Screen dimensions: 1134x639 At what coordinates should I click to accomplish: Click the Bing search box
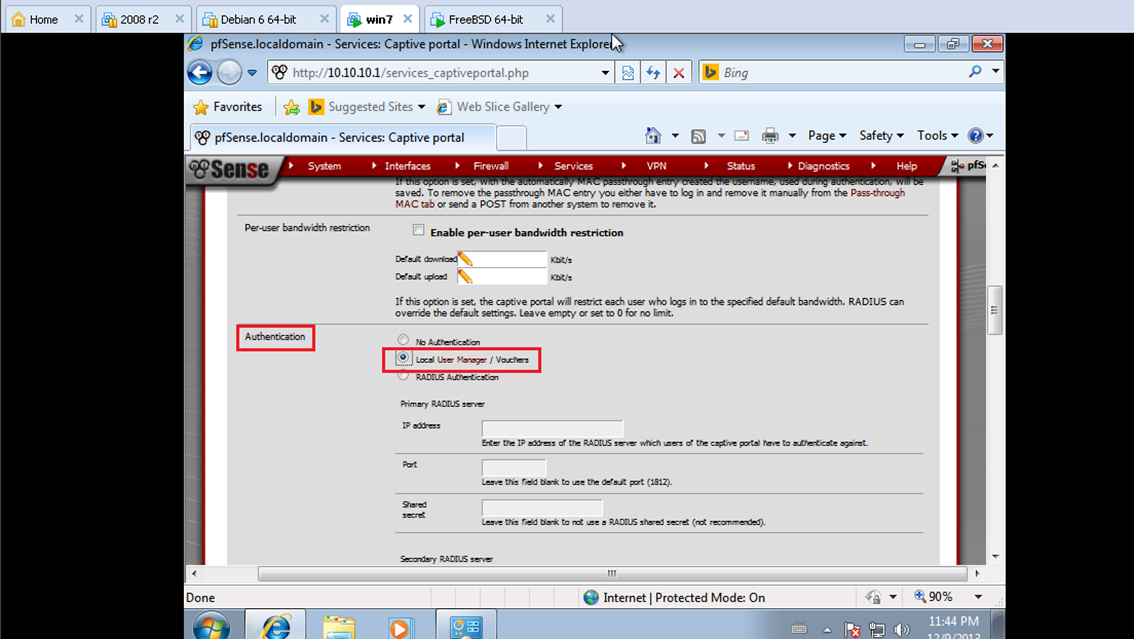843,72
